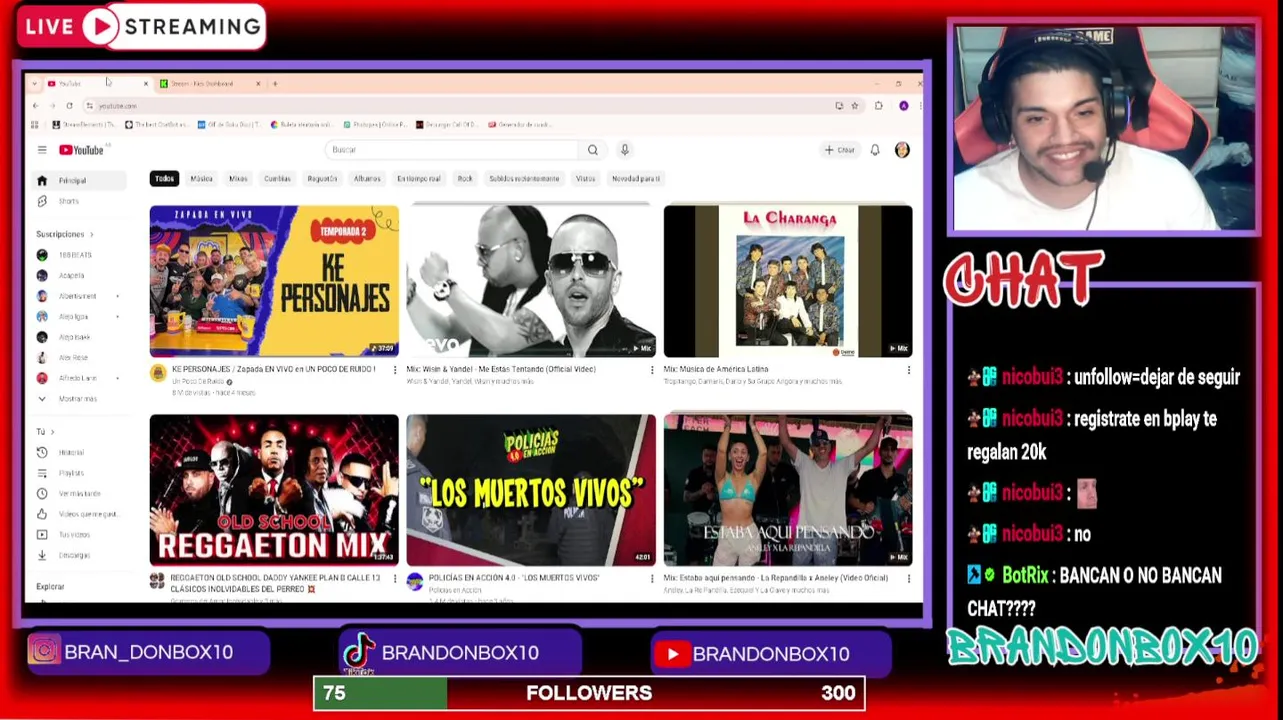
Task: Expand the Tú section chevron
Action: [x=52, y=432]
